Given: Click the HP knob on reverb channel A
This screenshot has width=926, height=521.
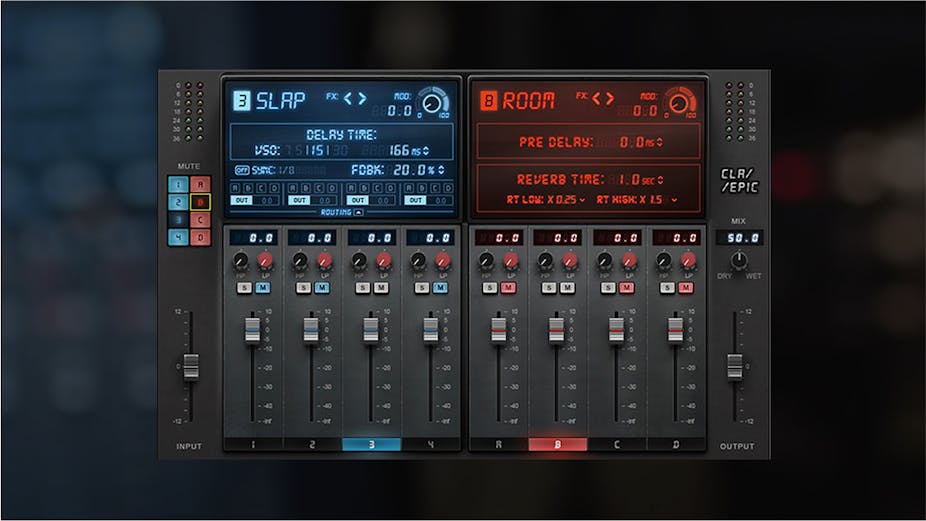Looking at the screenshot, I should click(x=486, y=261).
